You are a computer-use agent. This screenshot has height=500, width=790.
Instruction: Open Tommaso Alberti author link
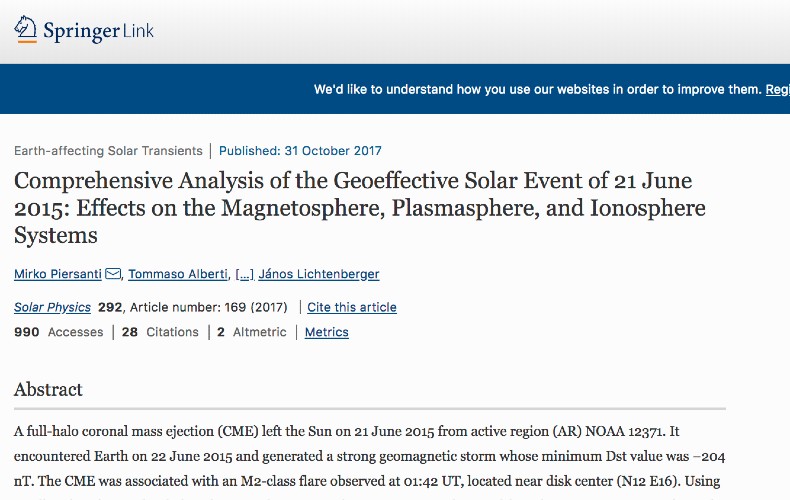(178, 274)
